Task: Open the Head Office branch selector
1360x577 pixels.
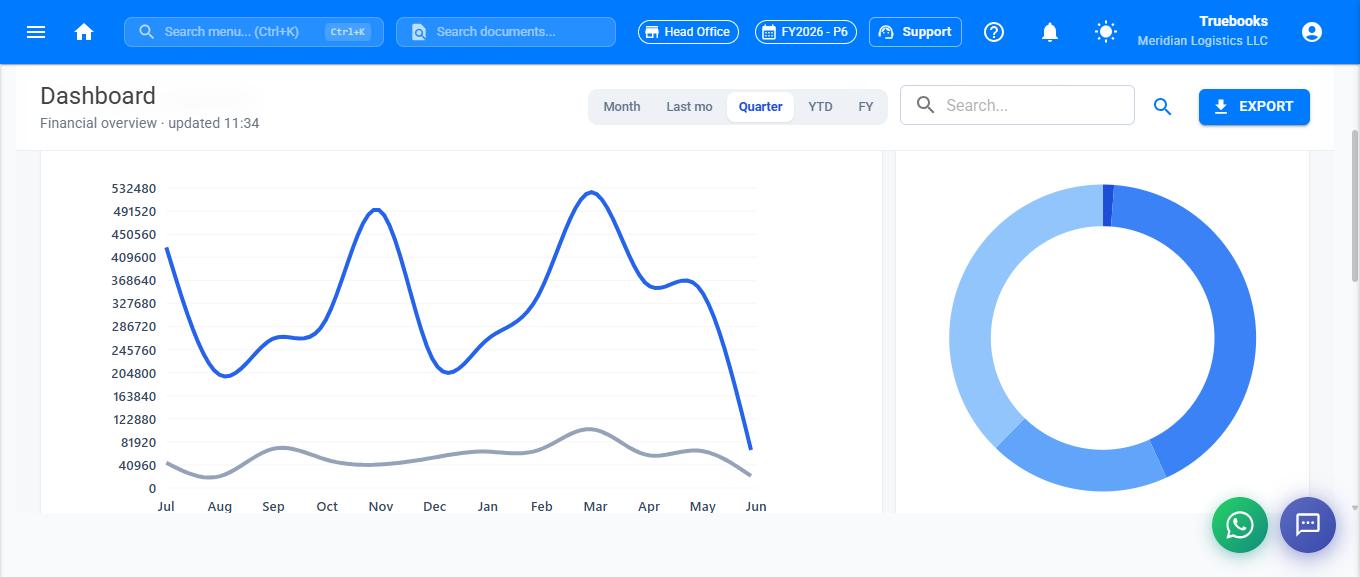Action: 688,32
